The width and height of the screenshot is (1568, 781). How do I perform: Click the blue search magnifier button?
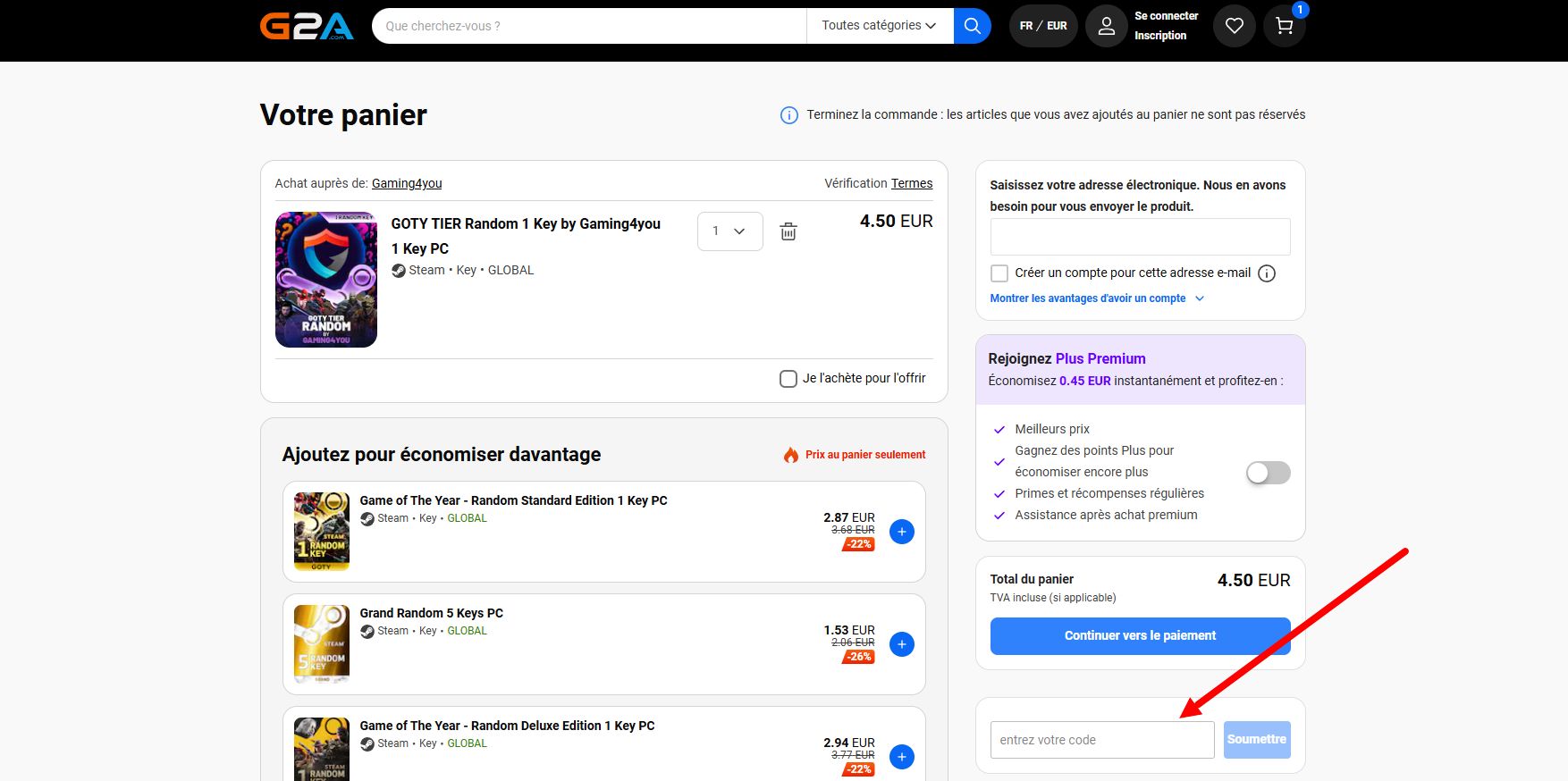tap(973, 26)
